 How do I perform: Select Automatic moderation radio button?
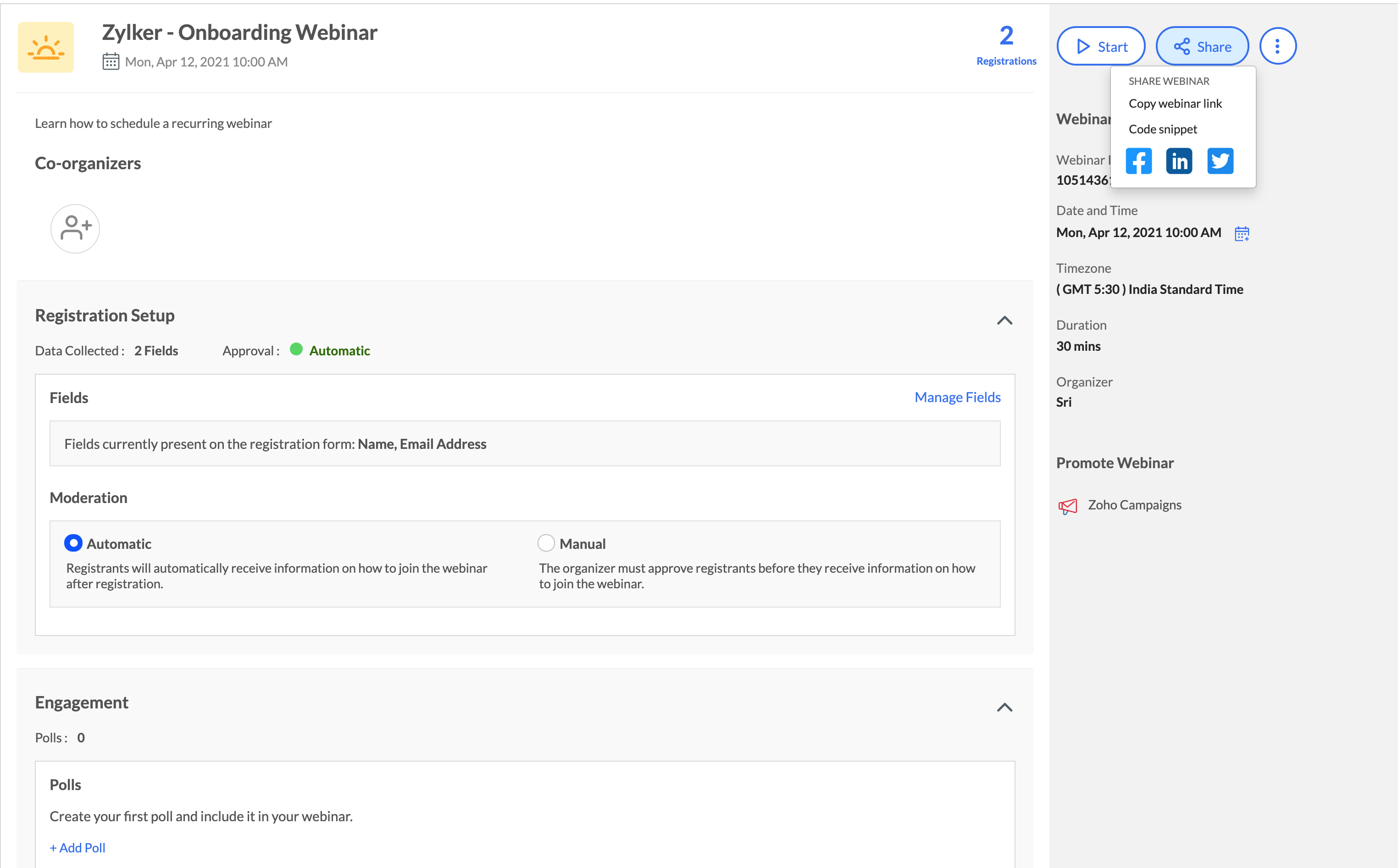[73, 543]
